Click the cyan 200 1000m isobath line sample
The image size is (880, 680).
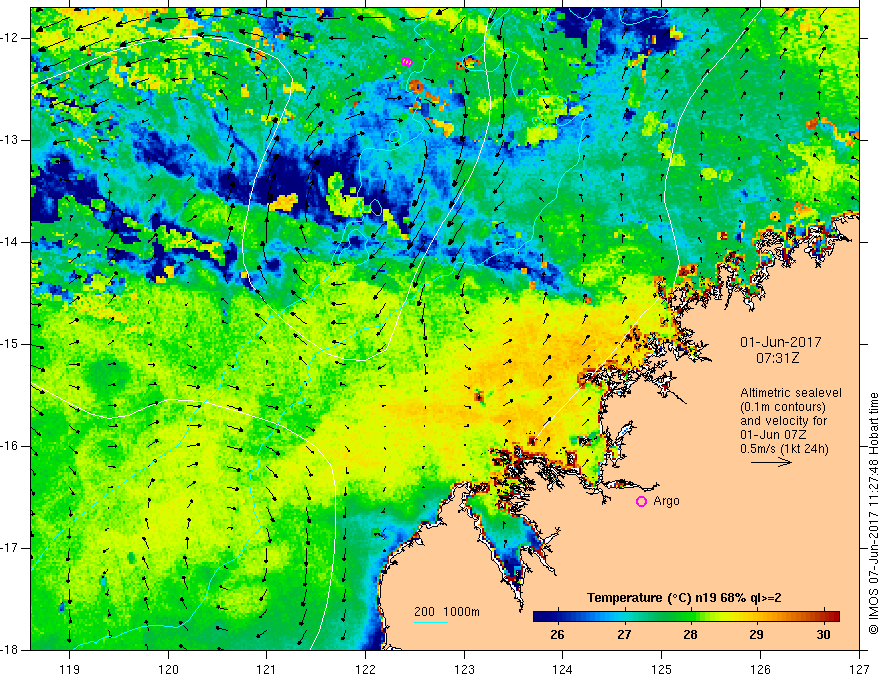[431, 622]
